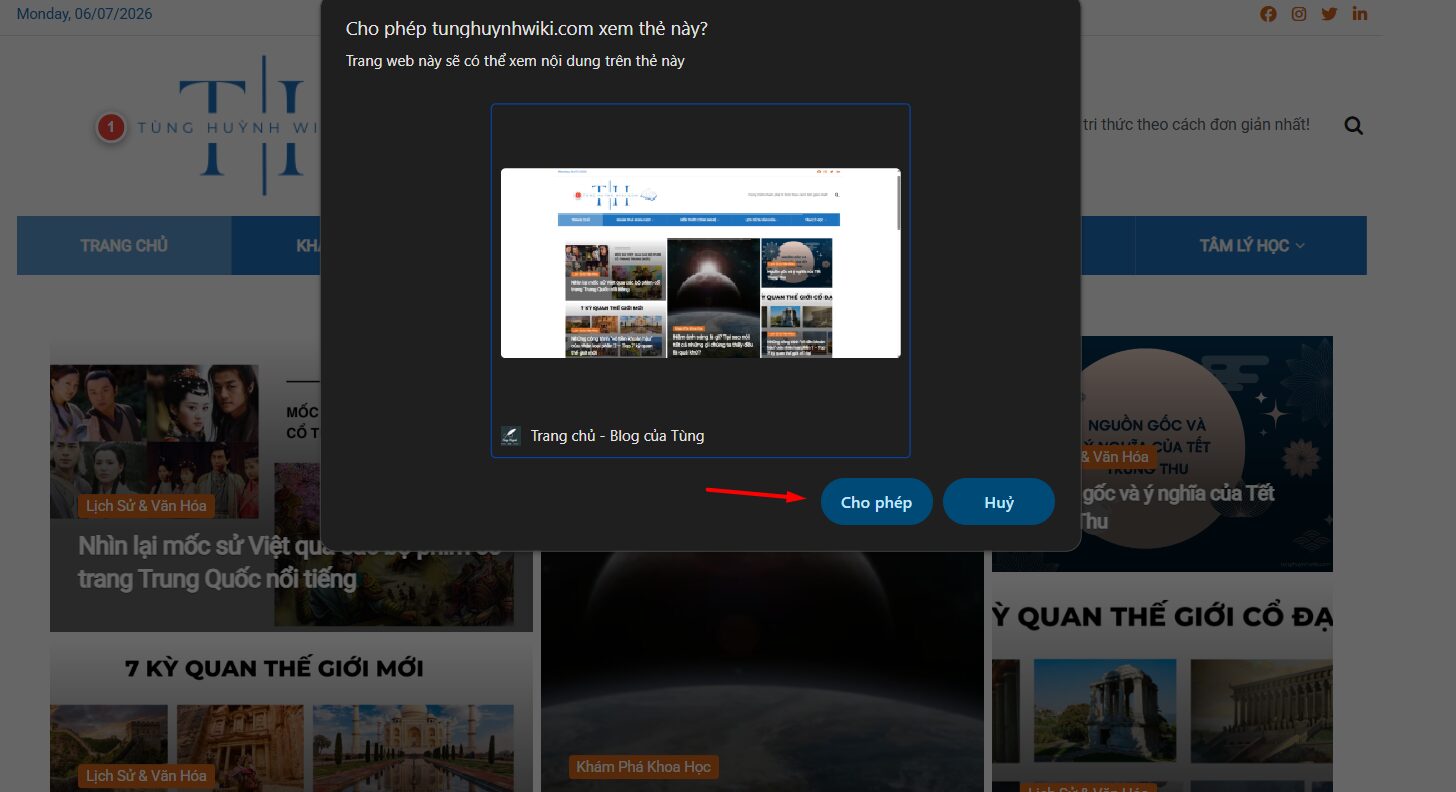Open the LinkedIn social icon
This screenshot has height=792, width=1456.
click(1359, 14)
